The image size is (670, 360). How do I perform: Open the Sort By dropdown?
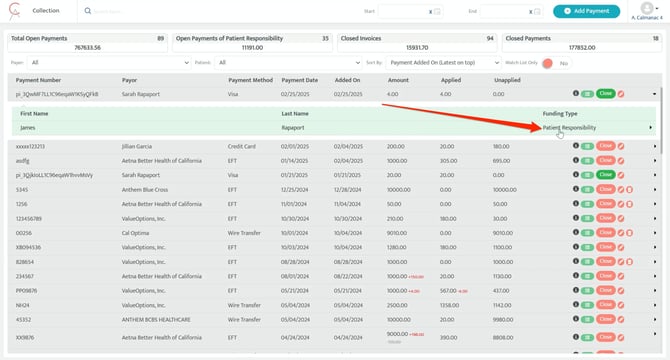pyautogui.click(x=443, y=63)
